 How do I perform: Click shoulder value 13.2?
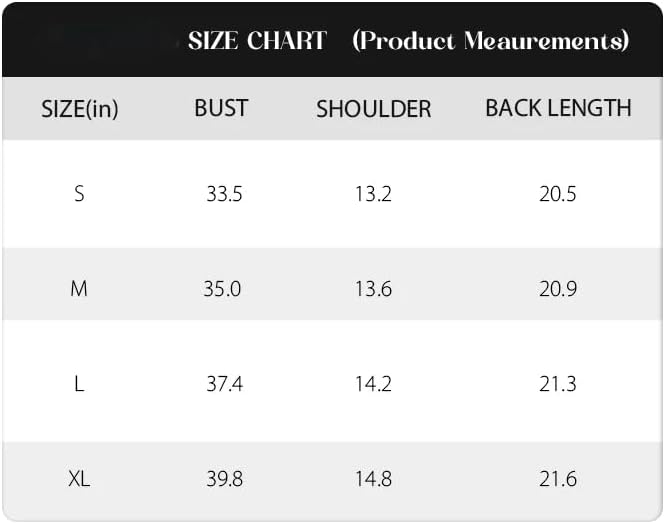373,194
